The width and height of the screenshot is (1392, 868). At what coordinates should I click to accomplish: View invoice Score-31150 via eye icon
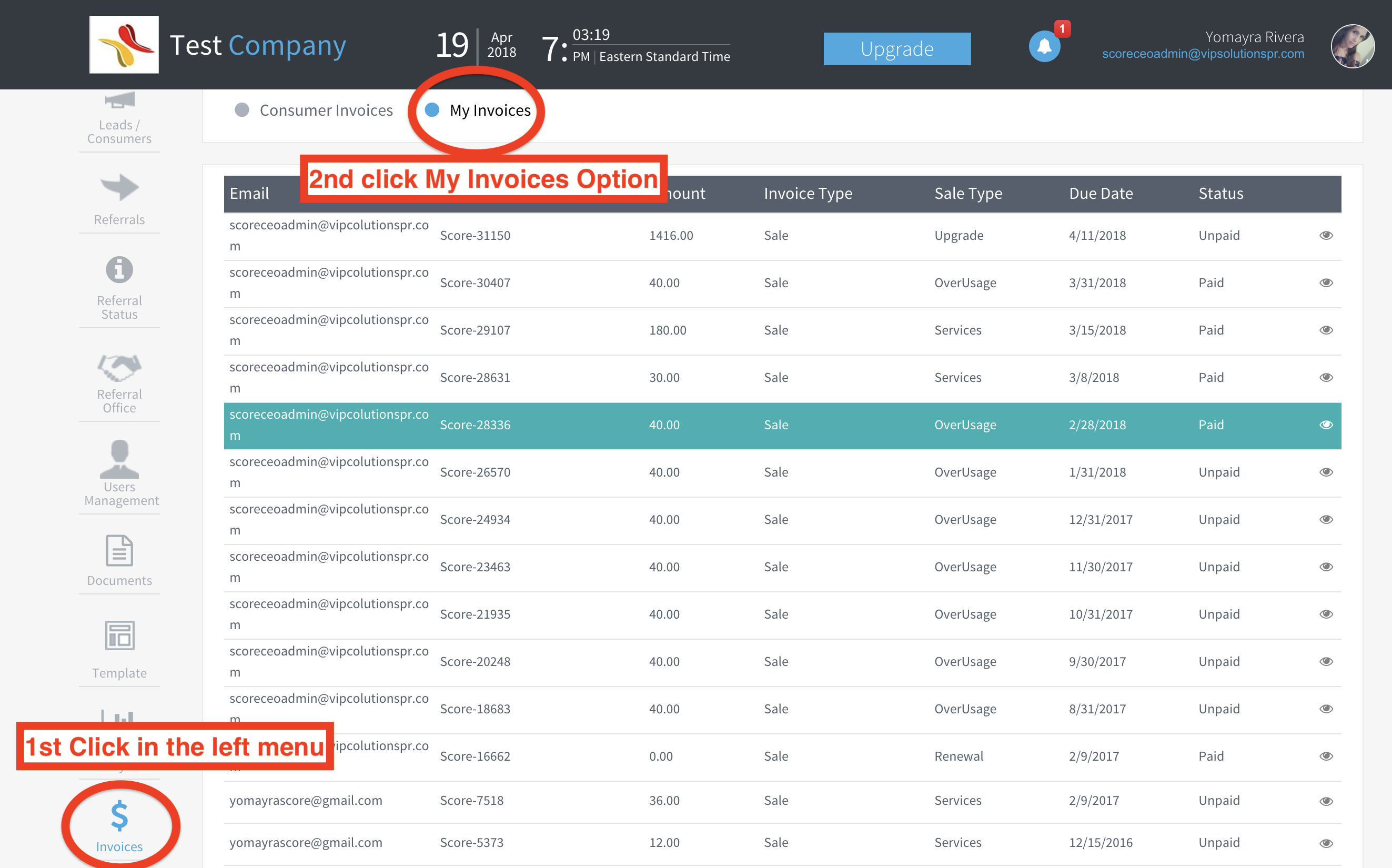[x=1325, y=235]
